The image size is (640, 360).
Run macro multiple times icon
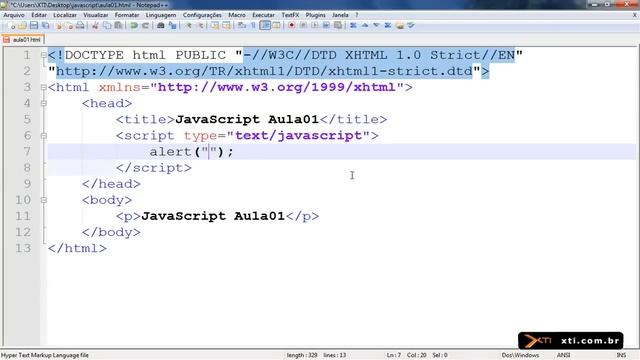326,25
